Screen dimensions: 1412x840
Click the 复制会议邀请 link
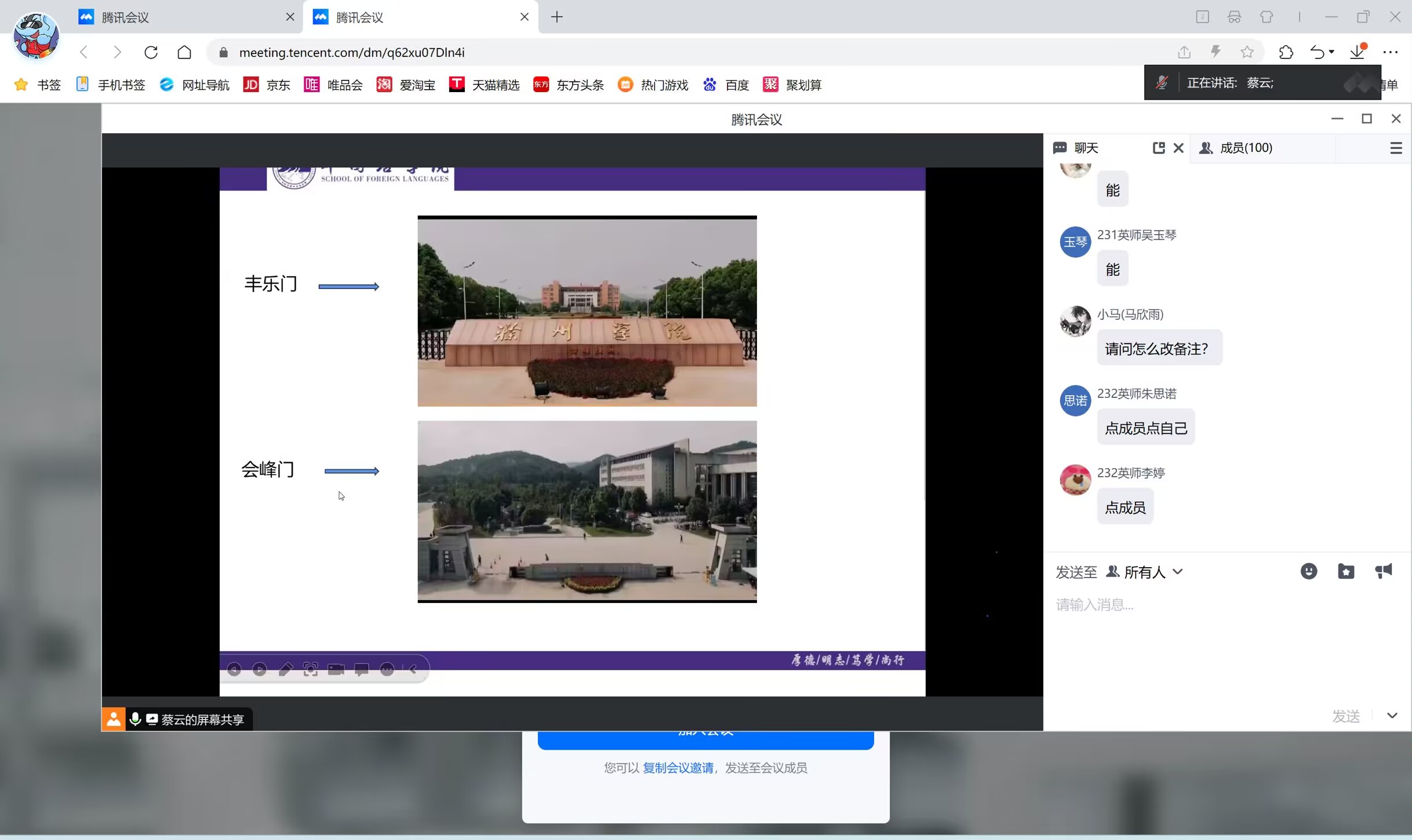pyautogui.click(x=678, y=768)
